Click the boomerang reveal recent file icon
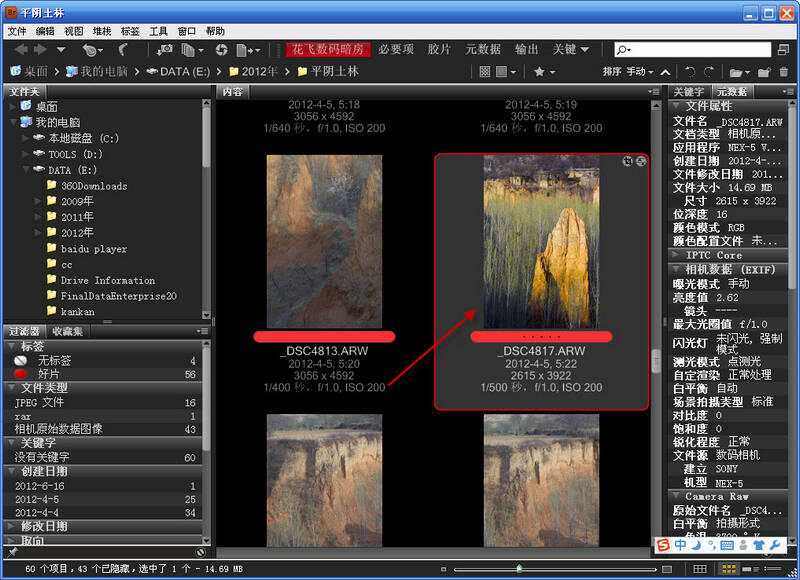Viewport: 800px width, 580px height. tap(89, 50)
